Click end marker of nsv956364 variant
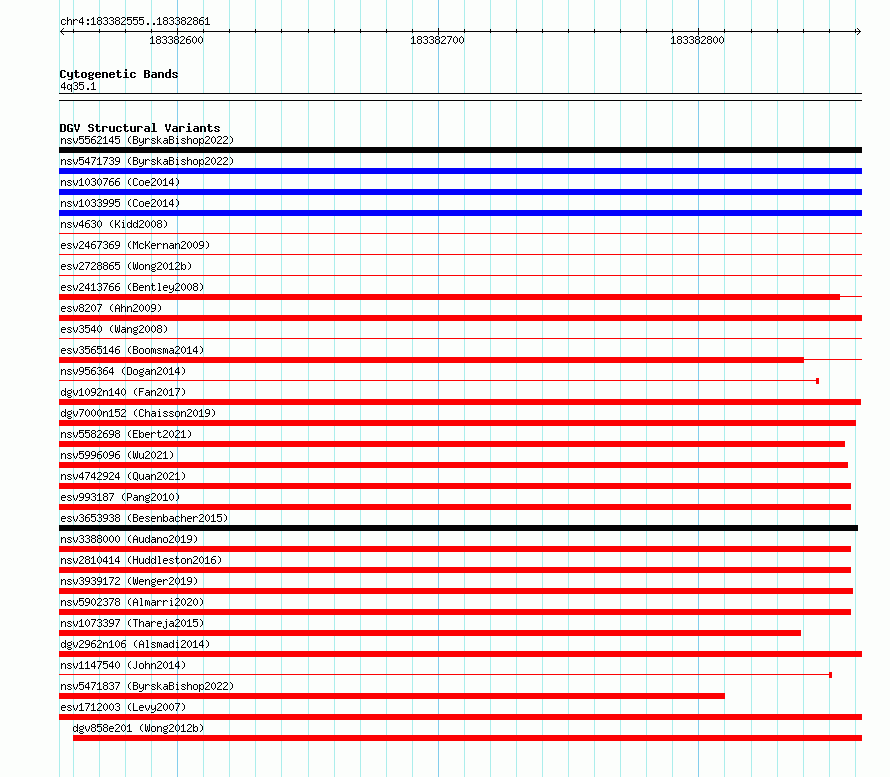Screen dimensions: 890x777 coord(817,381)
